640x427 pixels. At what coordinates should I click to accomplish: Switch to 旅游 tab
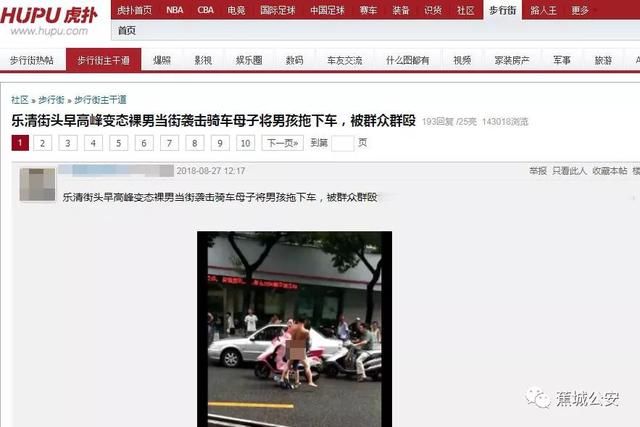point(603,60)
